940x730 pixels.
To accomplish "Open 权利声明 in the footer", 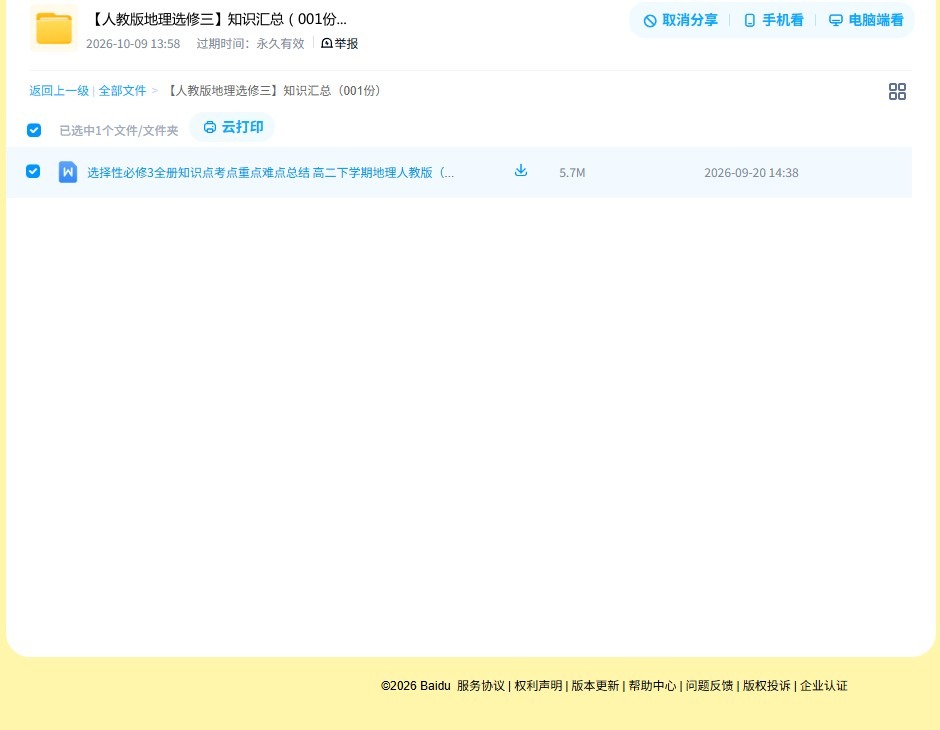I will coord(538,686).
